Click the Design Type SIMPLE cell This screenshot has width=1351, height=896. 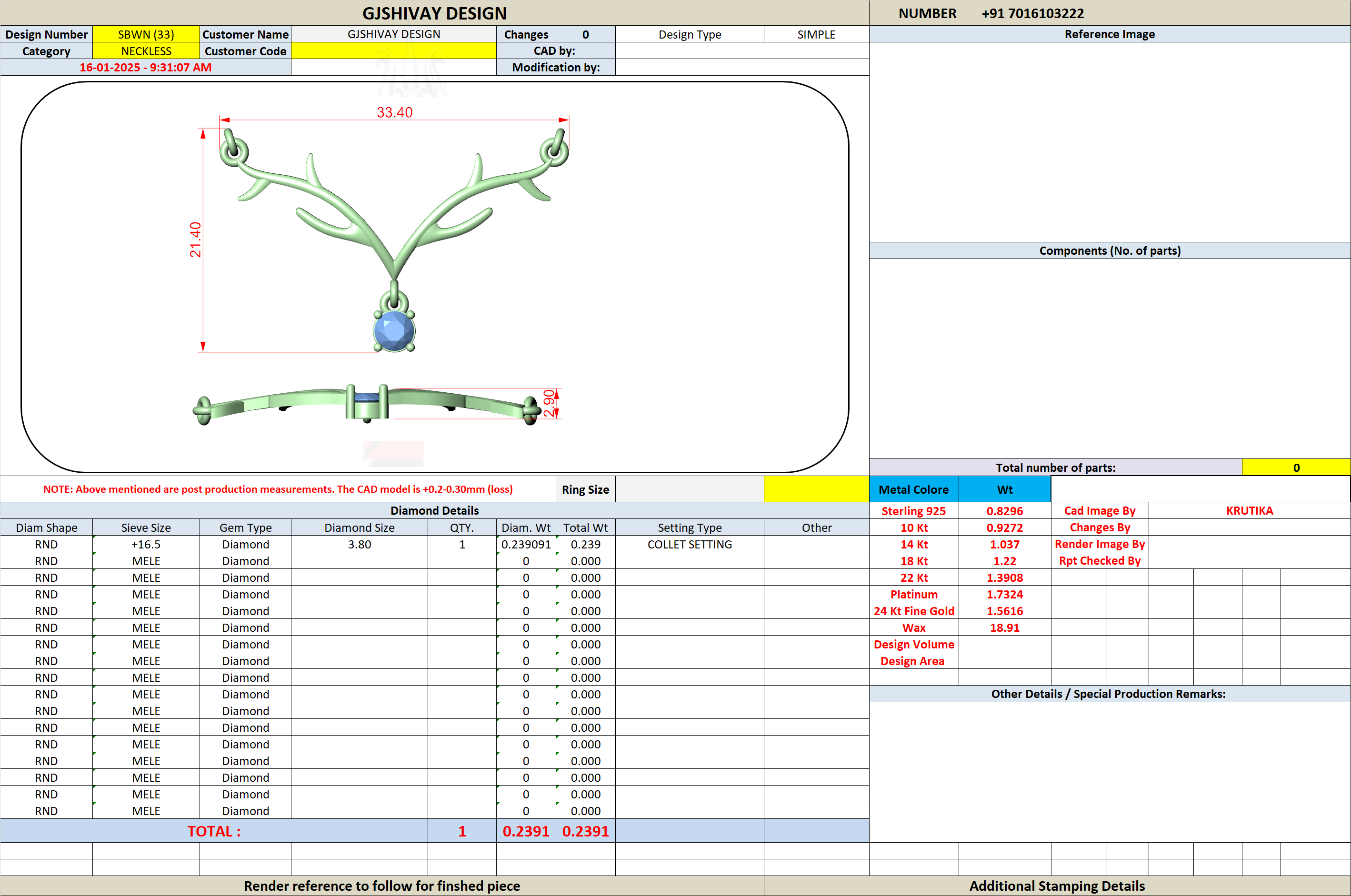pyautogui.click(x=816, y=34)
